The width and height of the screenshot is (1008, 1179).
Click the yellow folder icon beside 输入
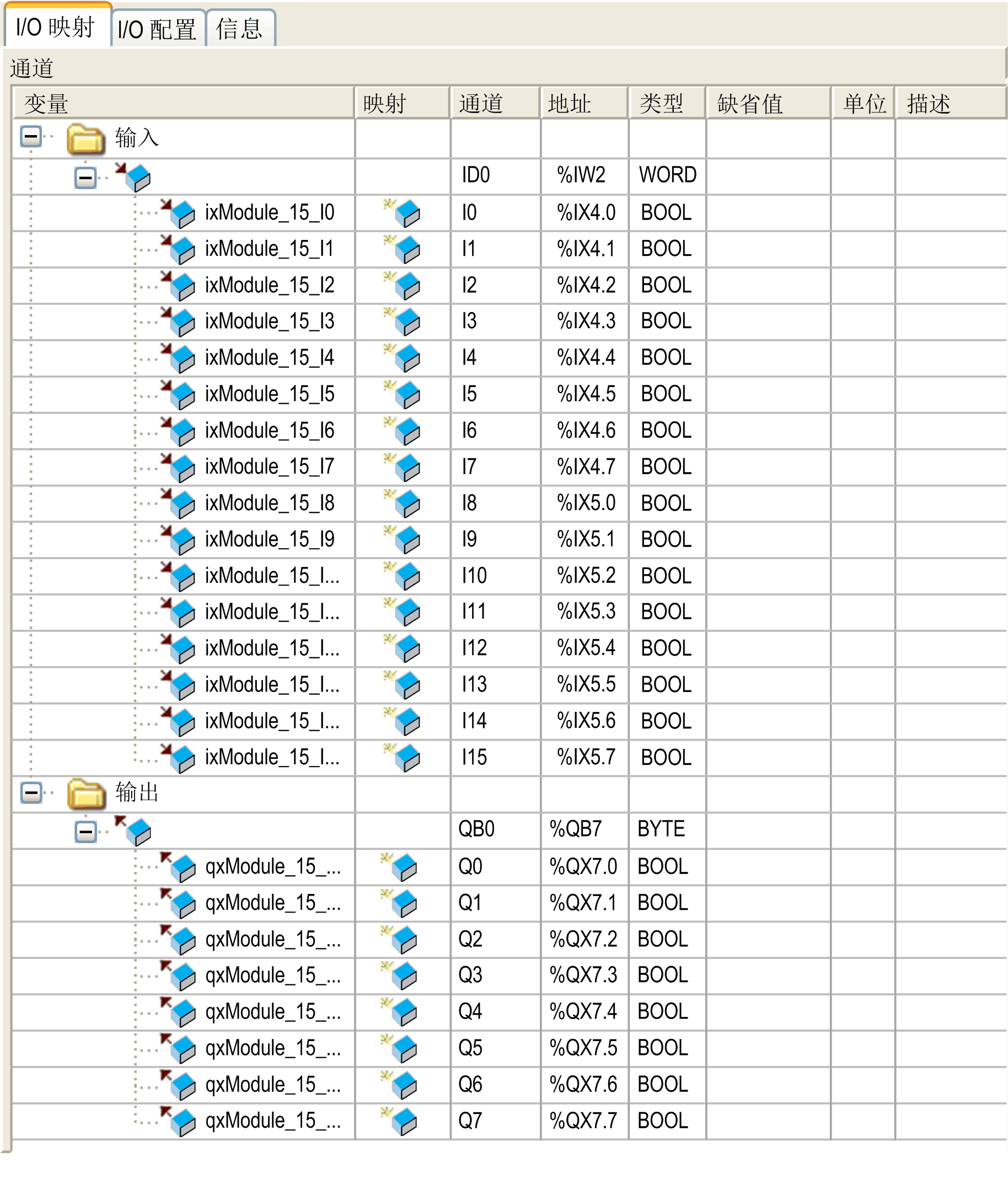(85, 139)
